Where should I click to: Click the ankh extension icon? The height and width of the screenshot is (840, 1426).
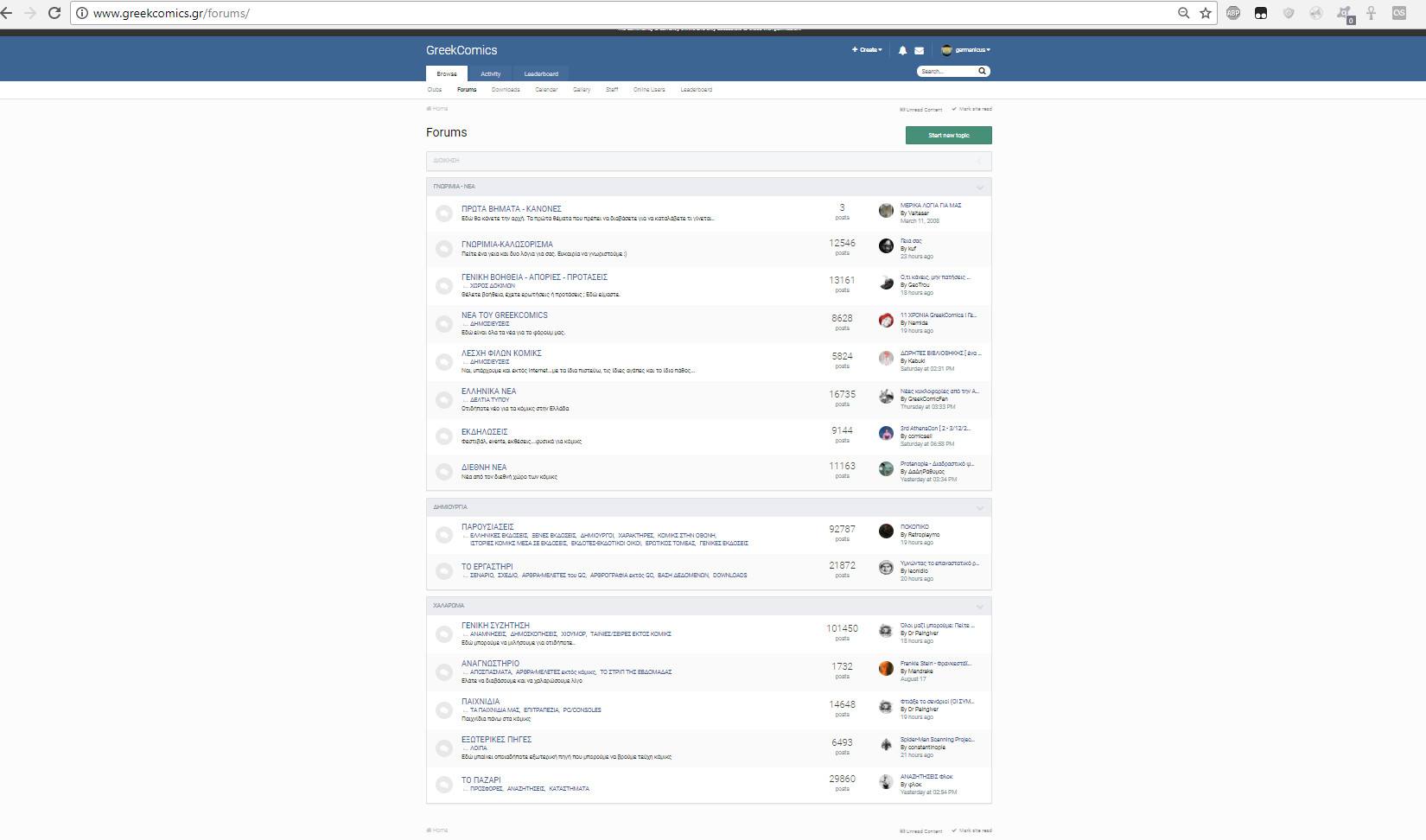pos(1371,13)
